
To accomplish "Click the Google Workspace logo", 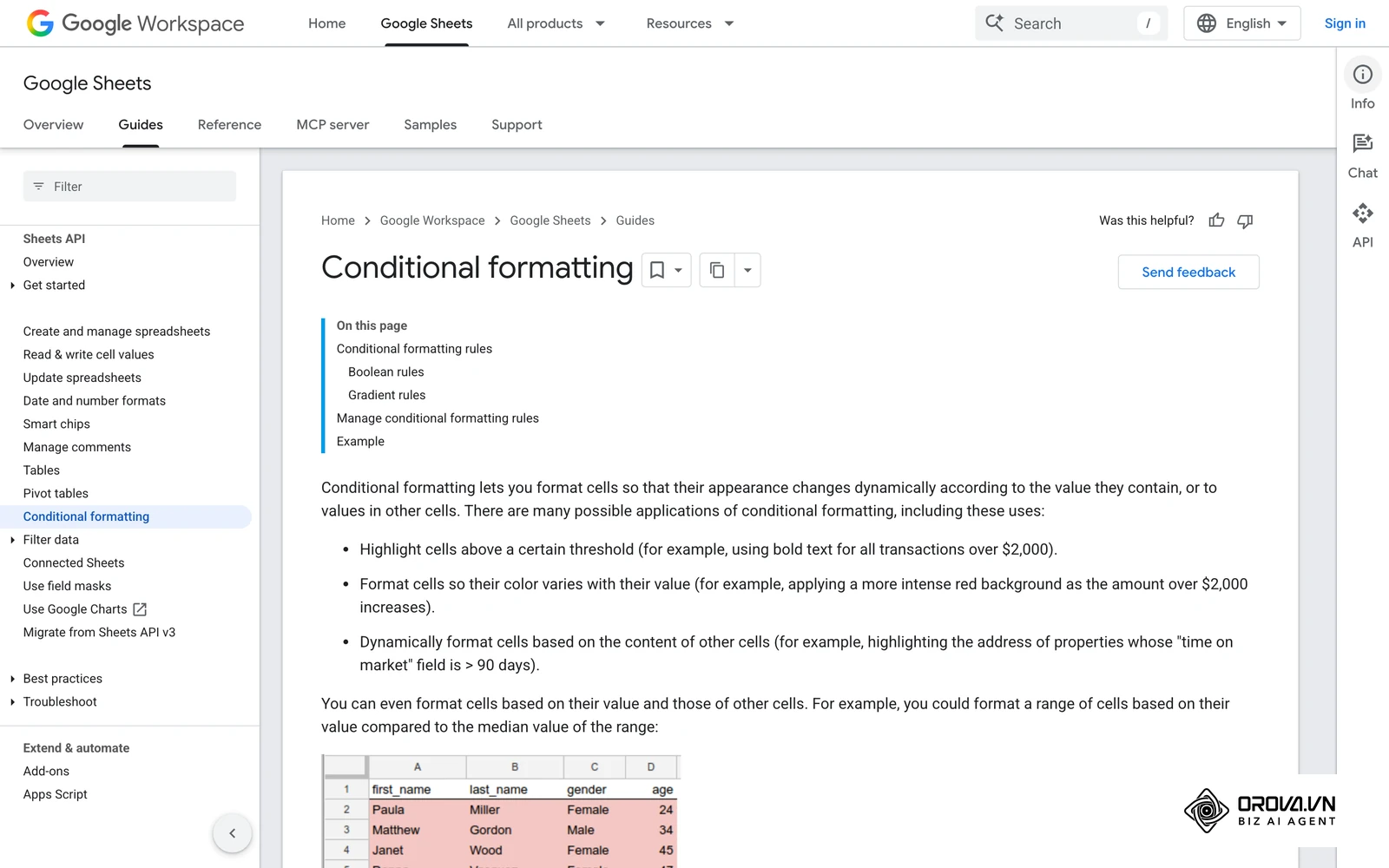I will coord(135,23).
